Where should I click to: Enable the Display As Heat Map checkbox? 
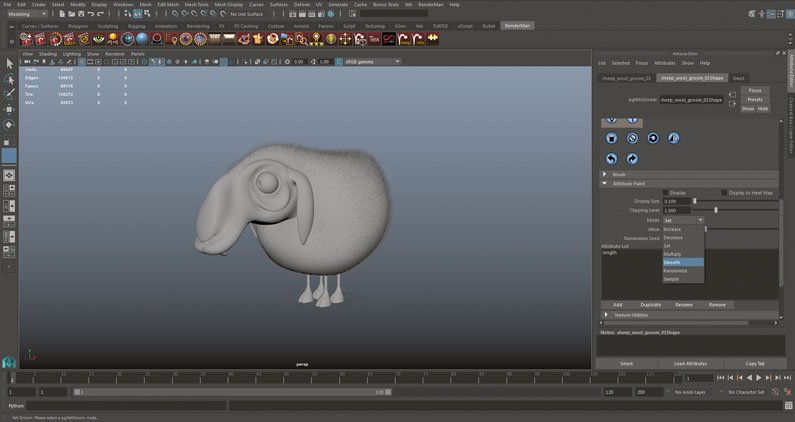click(x=724, y=193)
